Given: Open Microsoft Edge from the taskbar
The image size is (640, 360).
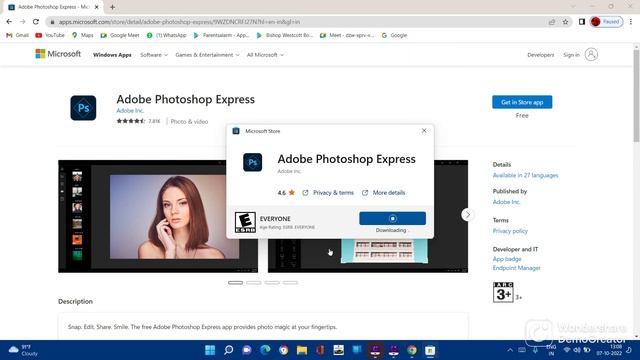Looking at the screenshot, I should click(x=265, y=350).
